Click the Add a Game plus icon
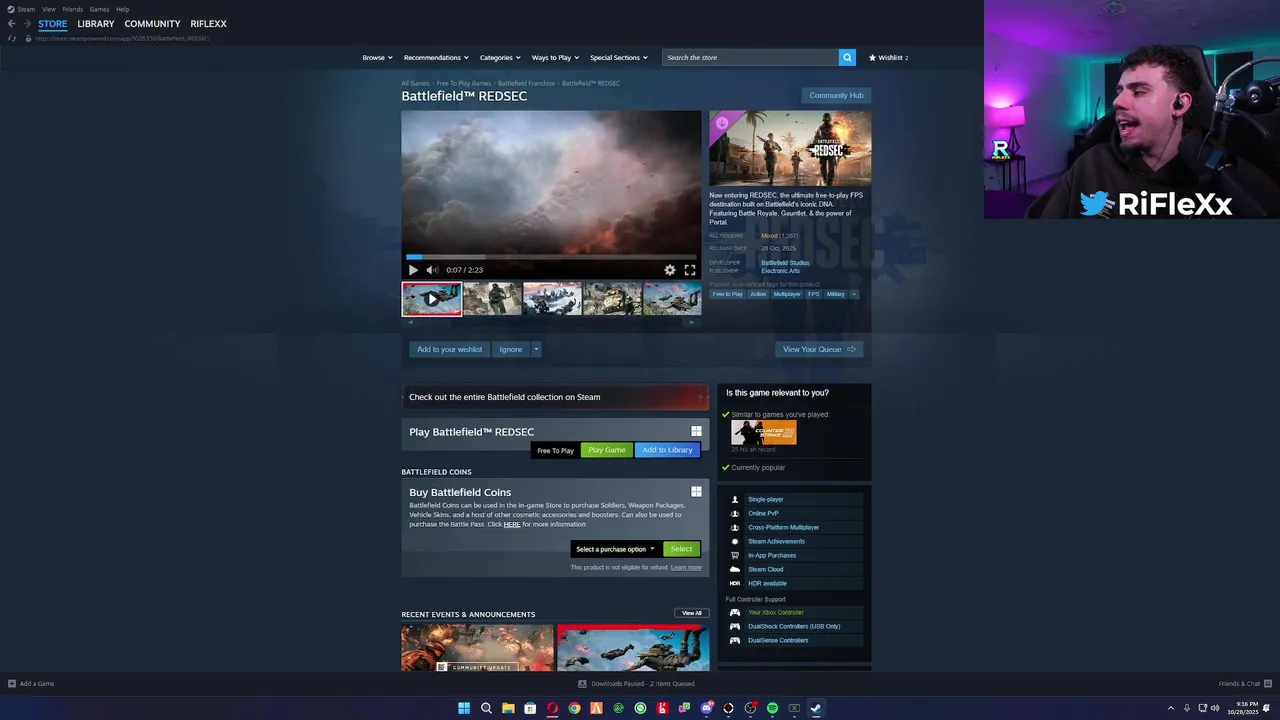 pyautogui.click(x=12, y=684)
